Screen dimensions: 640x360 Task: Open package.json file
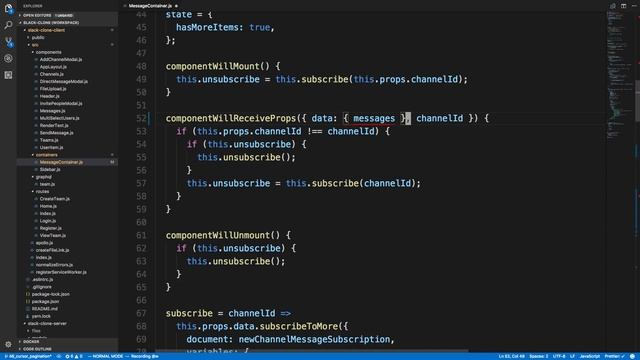[45, 302]
